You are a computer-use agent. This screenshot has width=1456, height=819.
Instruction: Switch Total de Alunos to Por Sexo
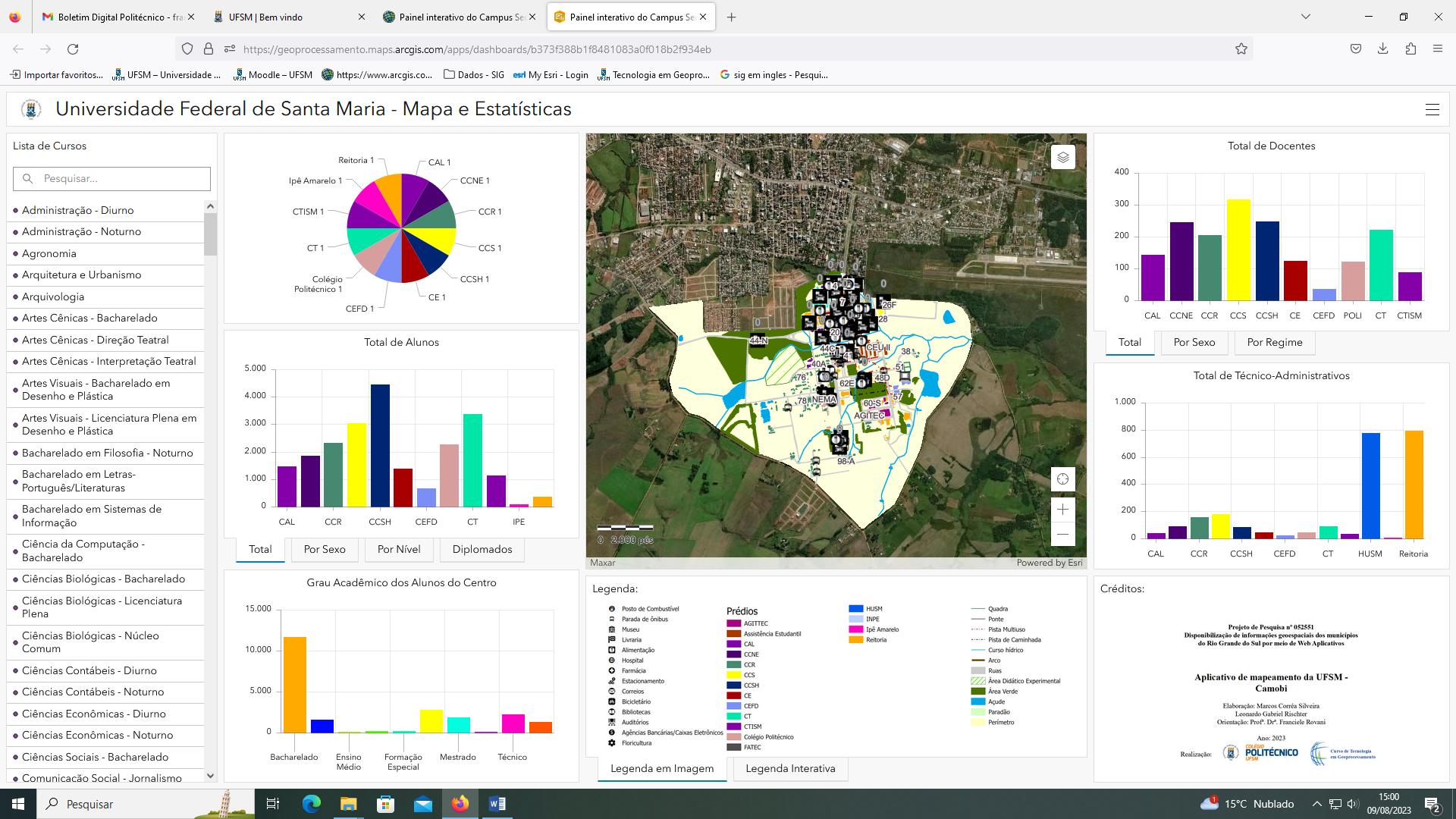pos(324,549)
